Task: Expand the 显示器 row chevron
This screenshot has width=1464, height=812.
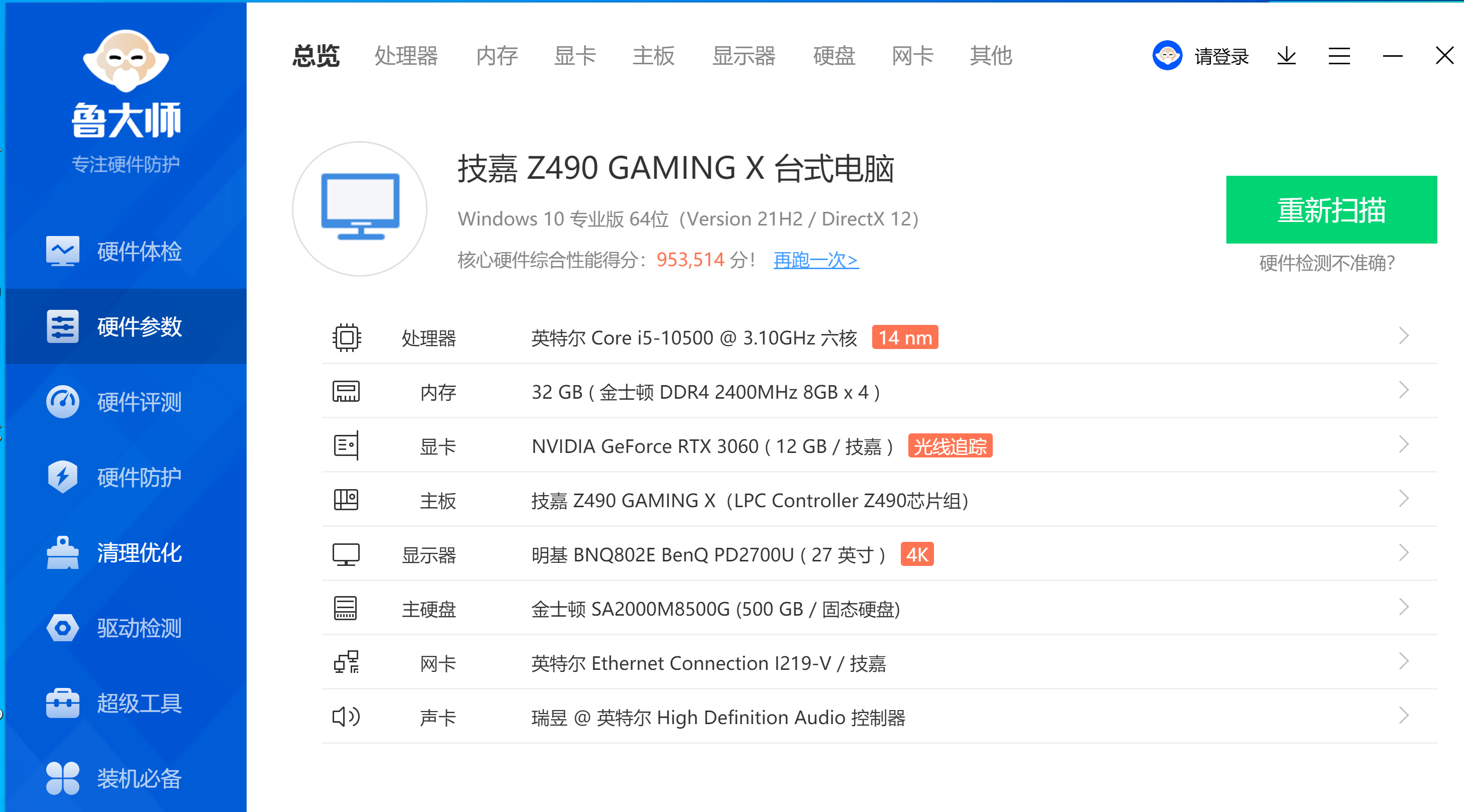Action: [x=1404, y=553]
